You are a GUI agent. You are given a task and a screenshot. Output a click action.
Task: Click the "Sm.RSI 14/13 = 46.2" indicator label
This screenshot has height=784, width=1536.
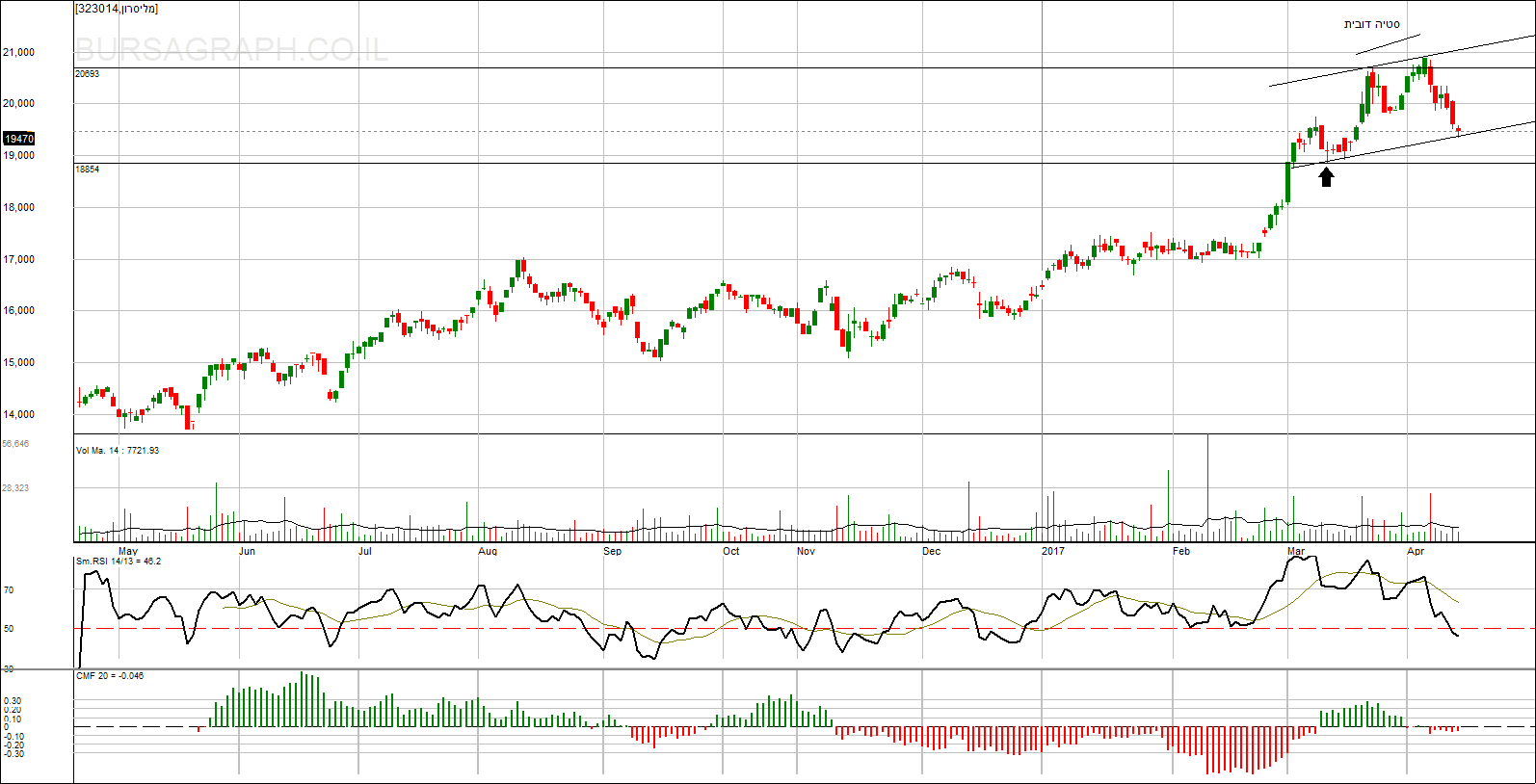(x=119, y=562)
